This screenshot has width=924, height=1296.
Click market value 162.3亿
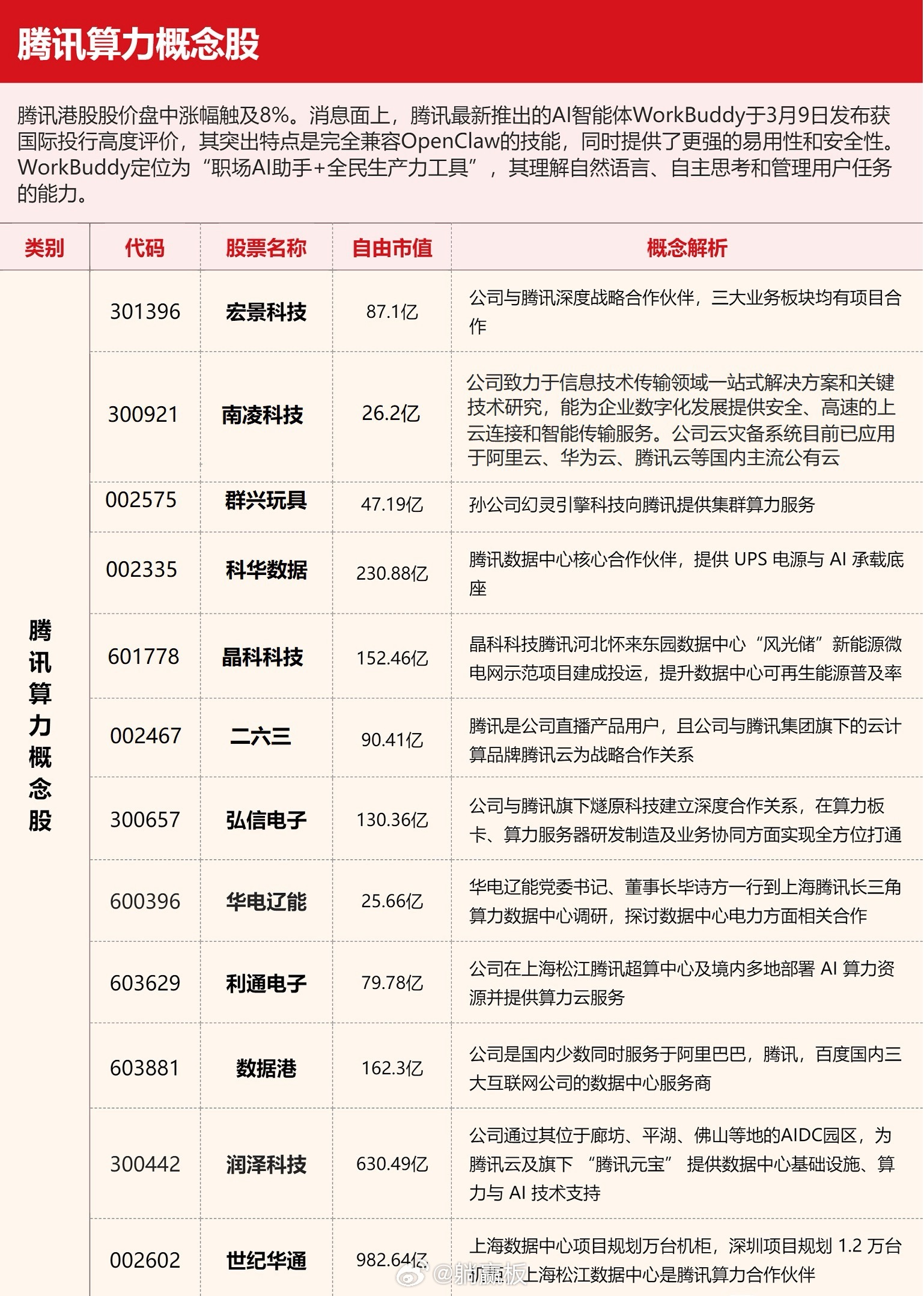pos(392,1068)
